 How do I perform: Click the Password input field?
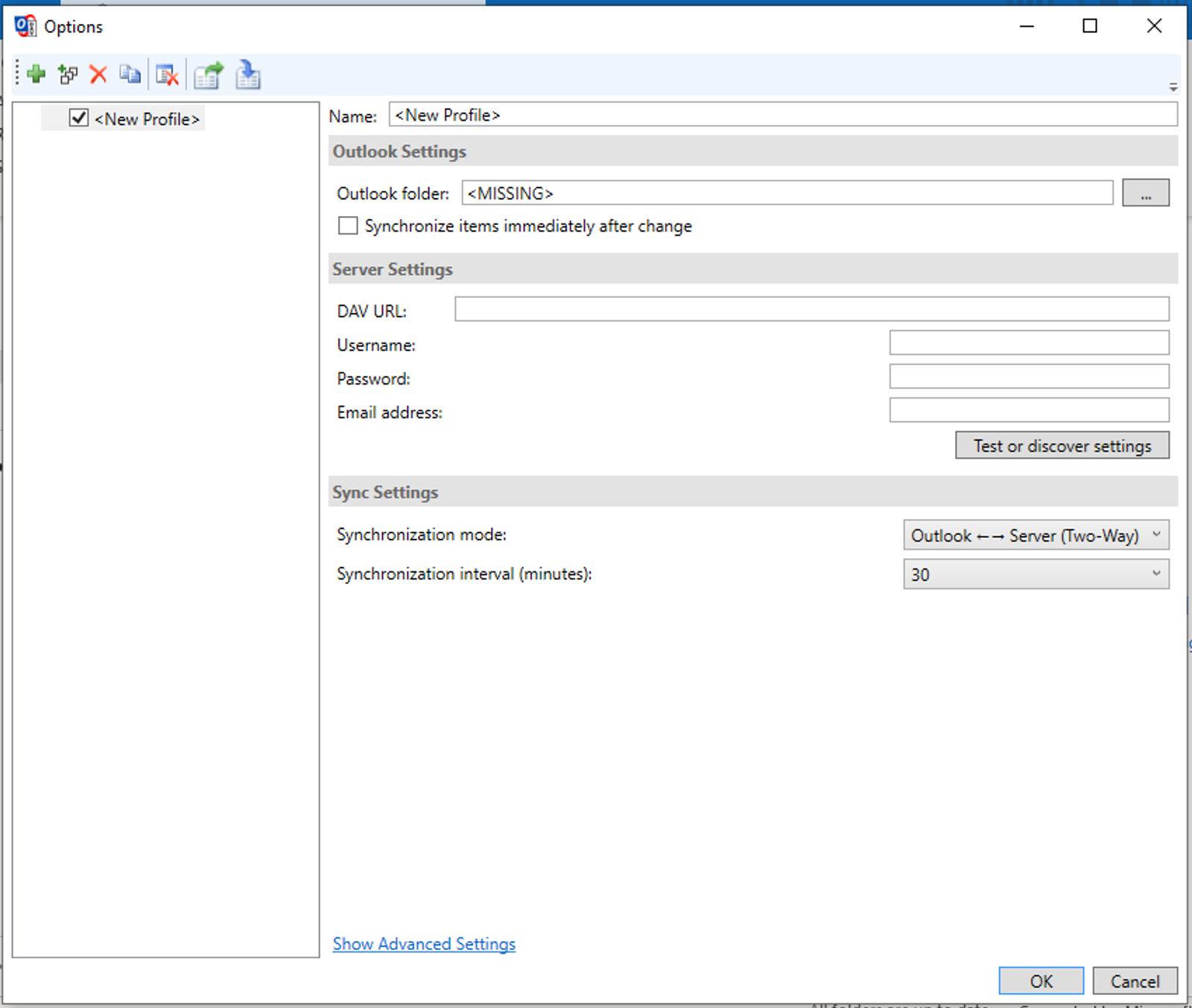(x=1030, y=376)
